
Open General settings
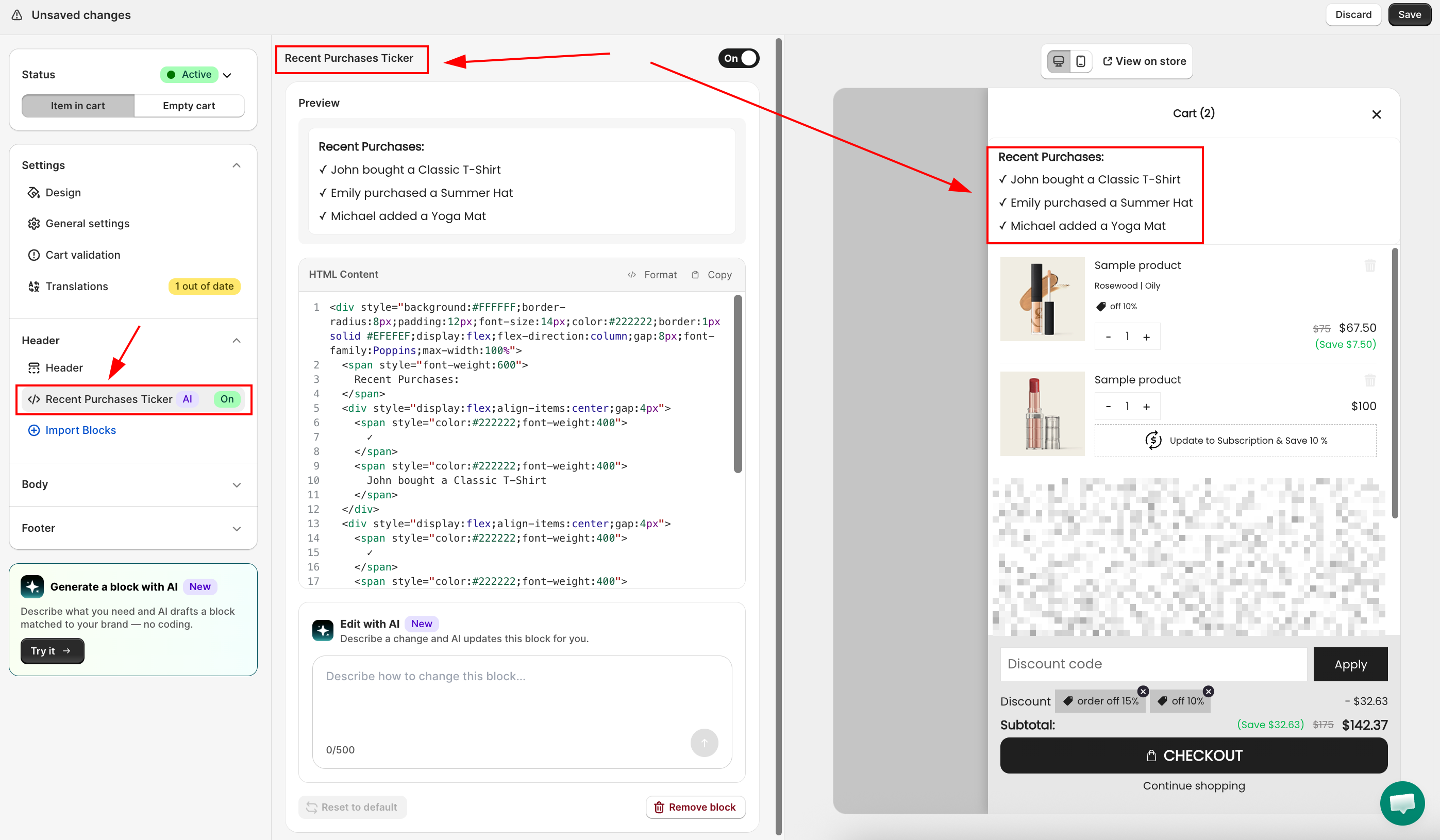pos(133,224)
